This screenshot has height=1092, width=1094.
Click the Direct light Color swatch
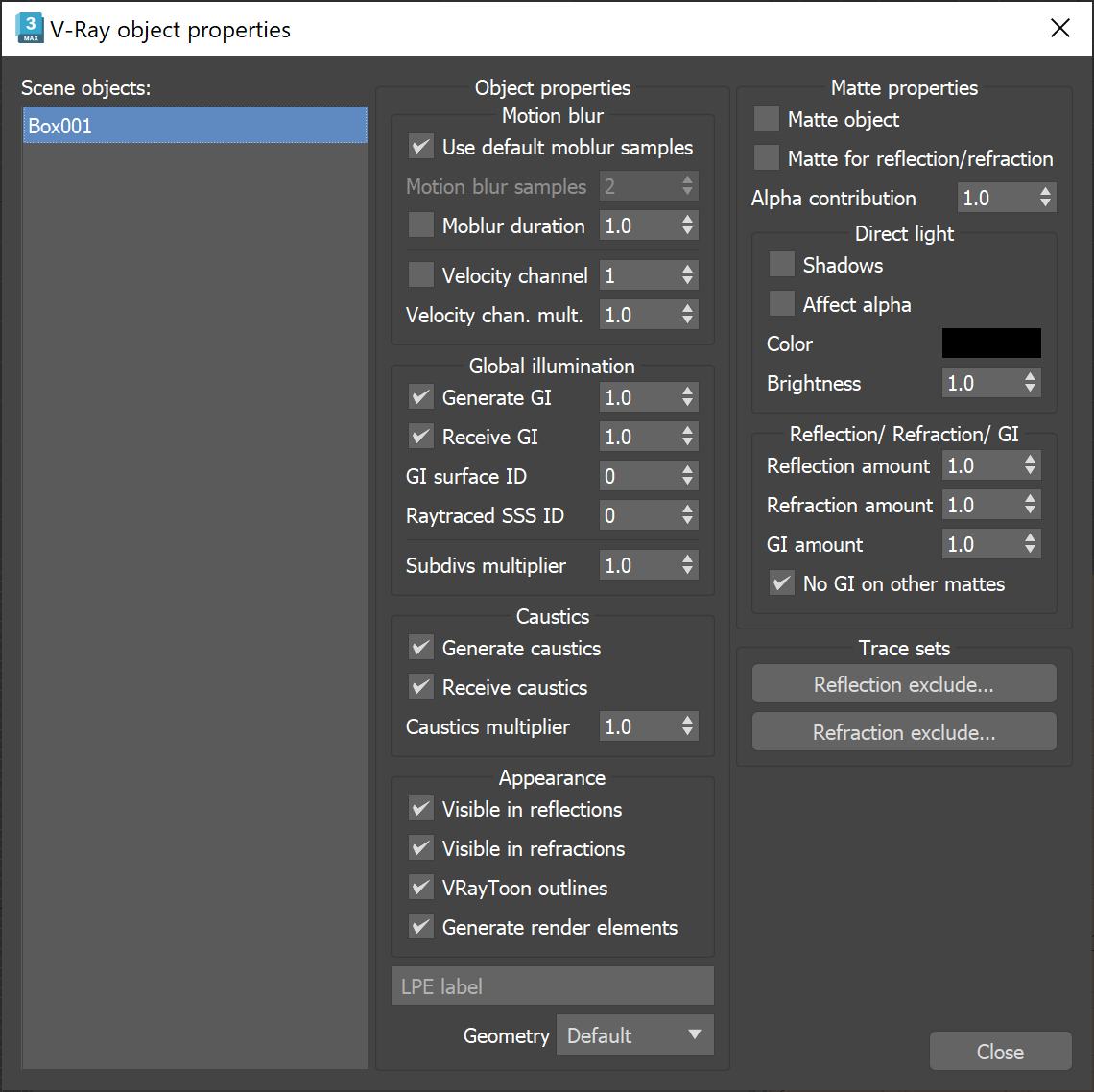point(990,343)
